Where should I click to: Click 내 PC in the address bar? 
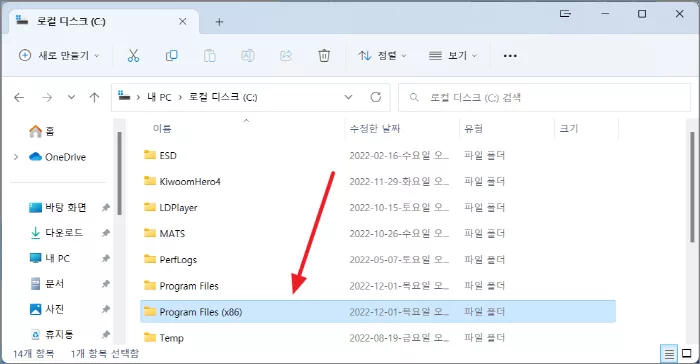(x=159, y=97)
